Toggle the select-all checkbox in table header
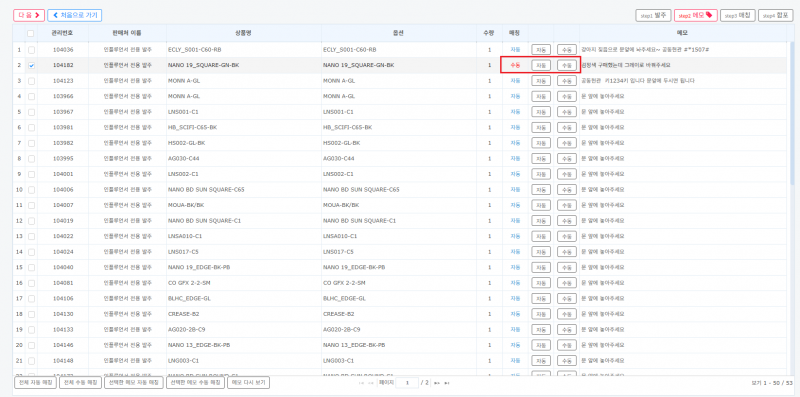 tap(31, 33)
